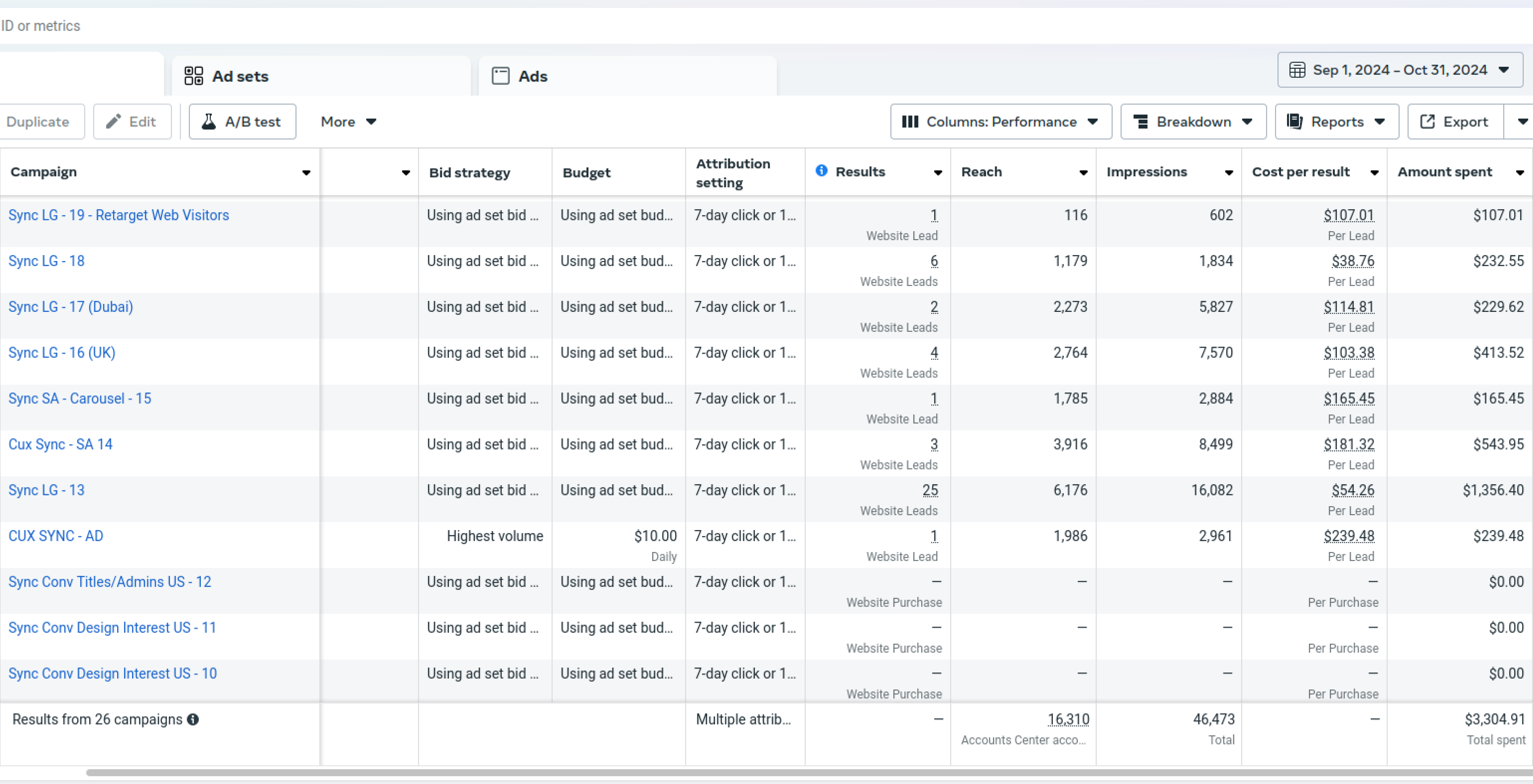Image resolution: width=1533 pixels, height=784 pixels.
Task: Open the Sync LG - 18 campaign
Action: pyautogui.click(x=46, y=261)
